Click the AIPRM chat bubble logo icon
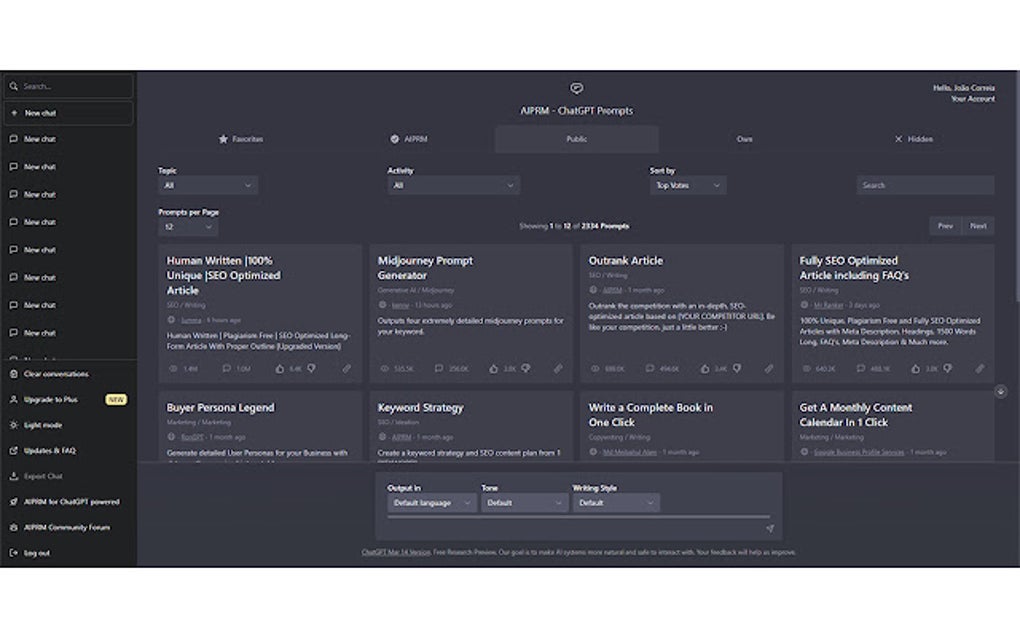 (576, 88)
